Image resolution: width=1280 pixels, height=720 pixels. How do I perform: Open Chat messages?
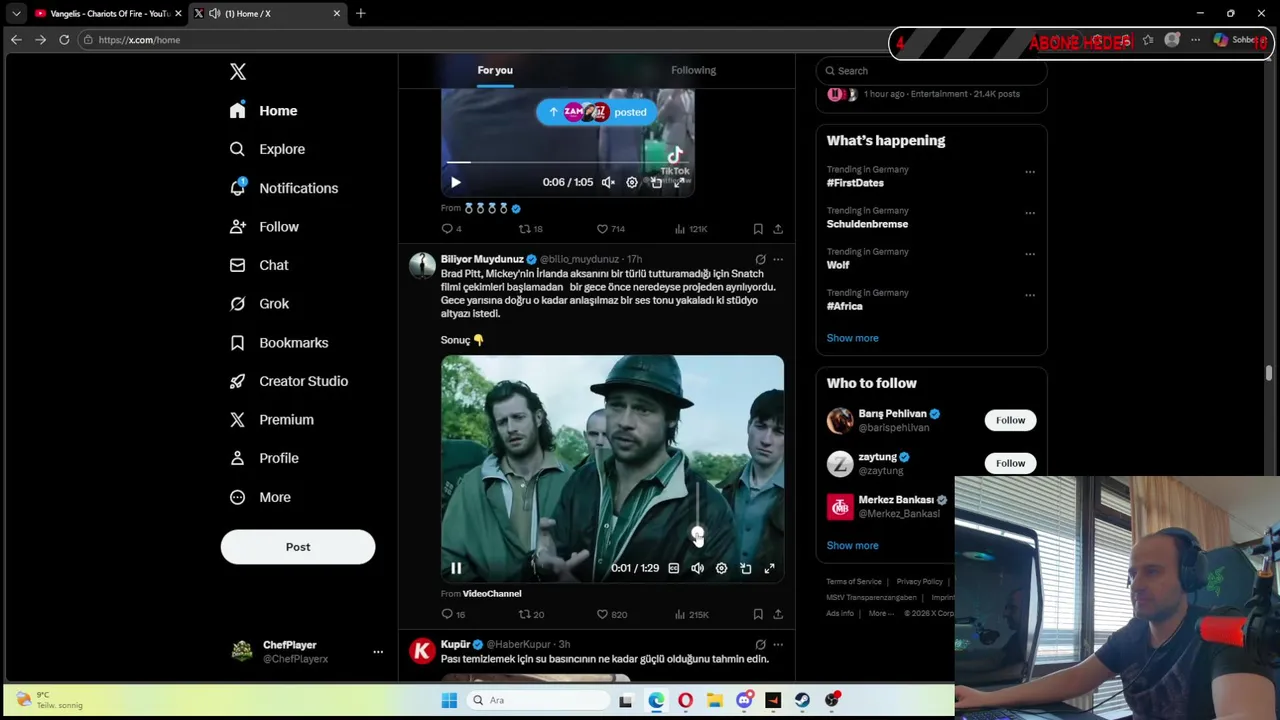click(x=259, y=265)
